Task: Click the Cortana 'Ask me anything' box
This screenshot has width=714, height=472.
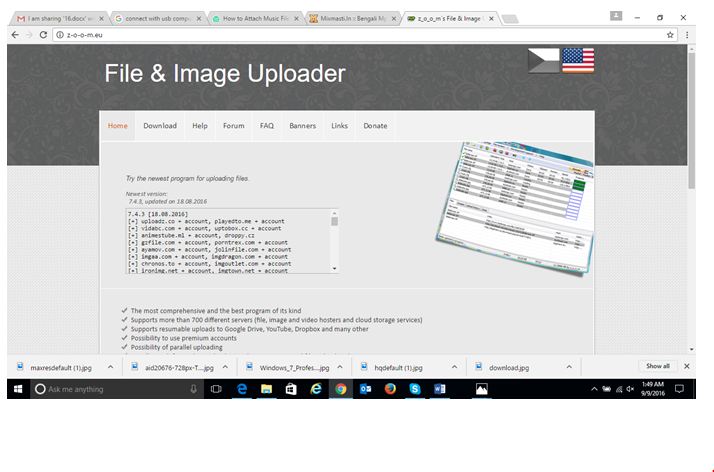Action: [116, 389]
